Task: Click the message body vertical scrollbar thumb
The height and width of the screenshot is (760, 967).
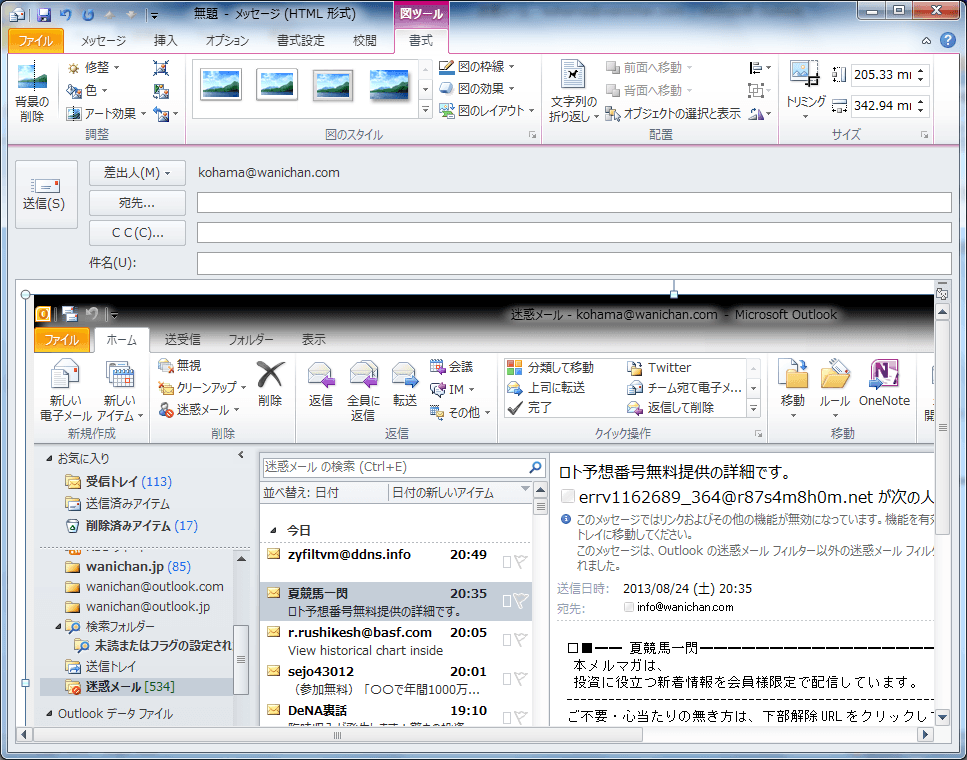Action: click(x=942, y=428)
